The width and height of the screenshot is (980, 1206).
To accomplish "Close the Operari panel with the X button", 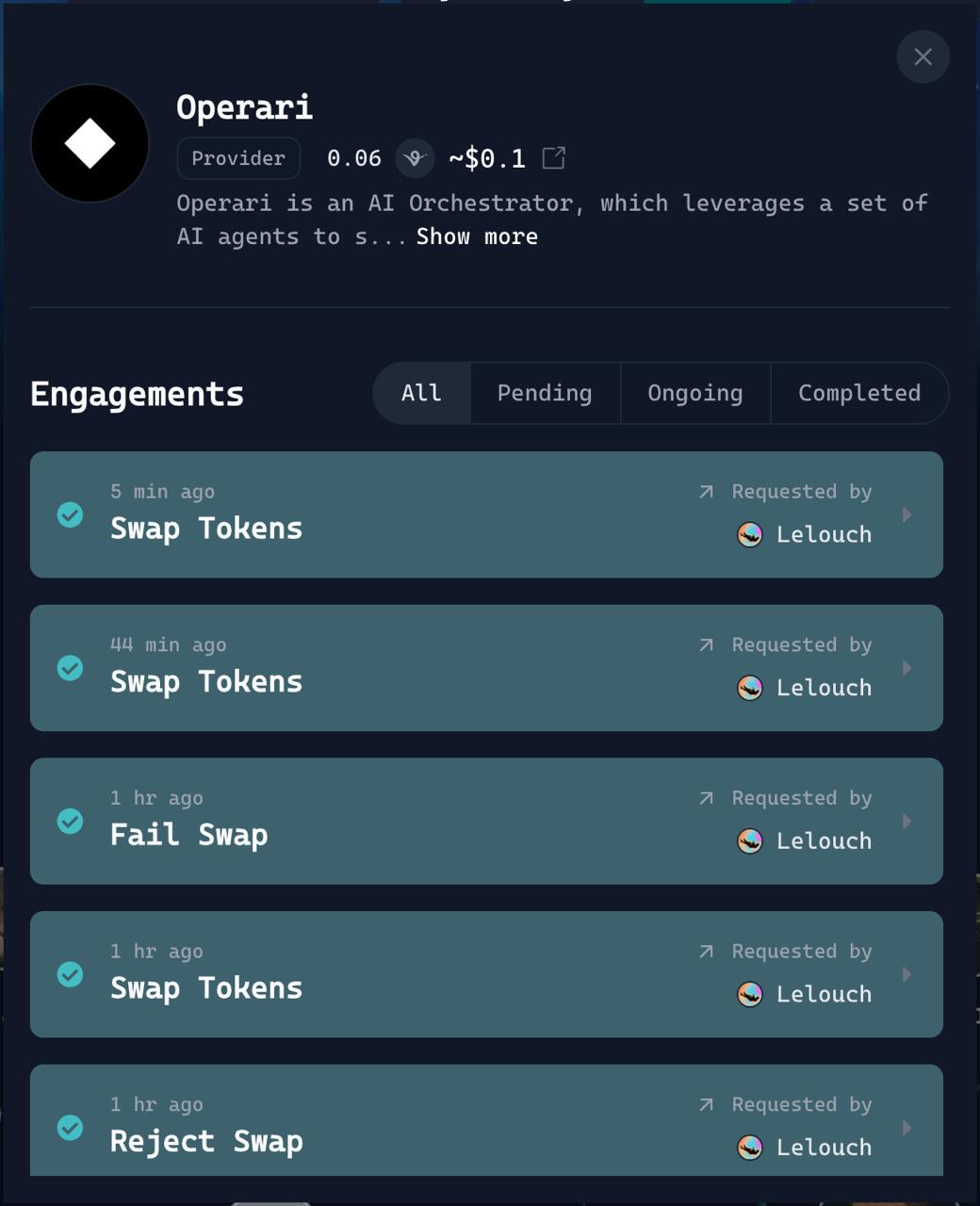I will (x=923, y=57).
